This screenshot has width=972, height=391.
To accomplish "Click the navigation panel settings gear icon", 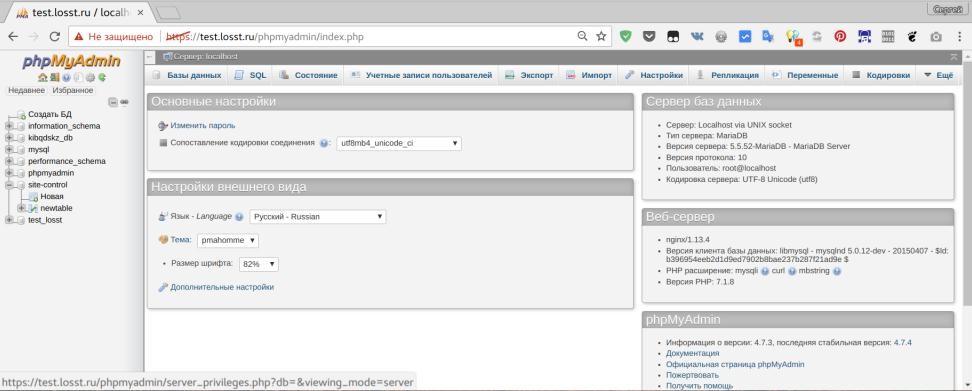I will [90, 77].
